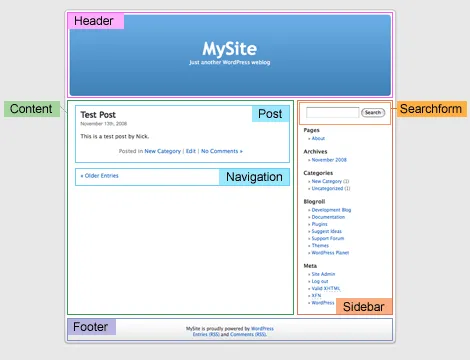Click the Log out link
Screen dimensions: 470x360
click(x=320, y=281)
